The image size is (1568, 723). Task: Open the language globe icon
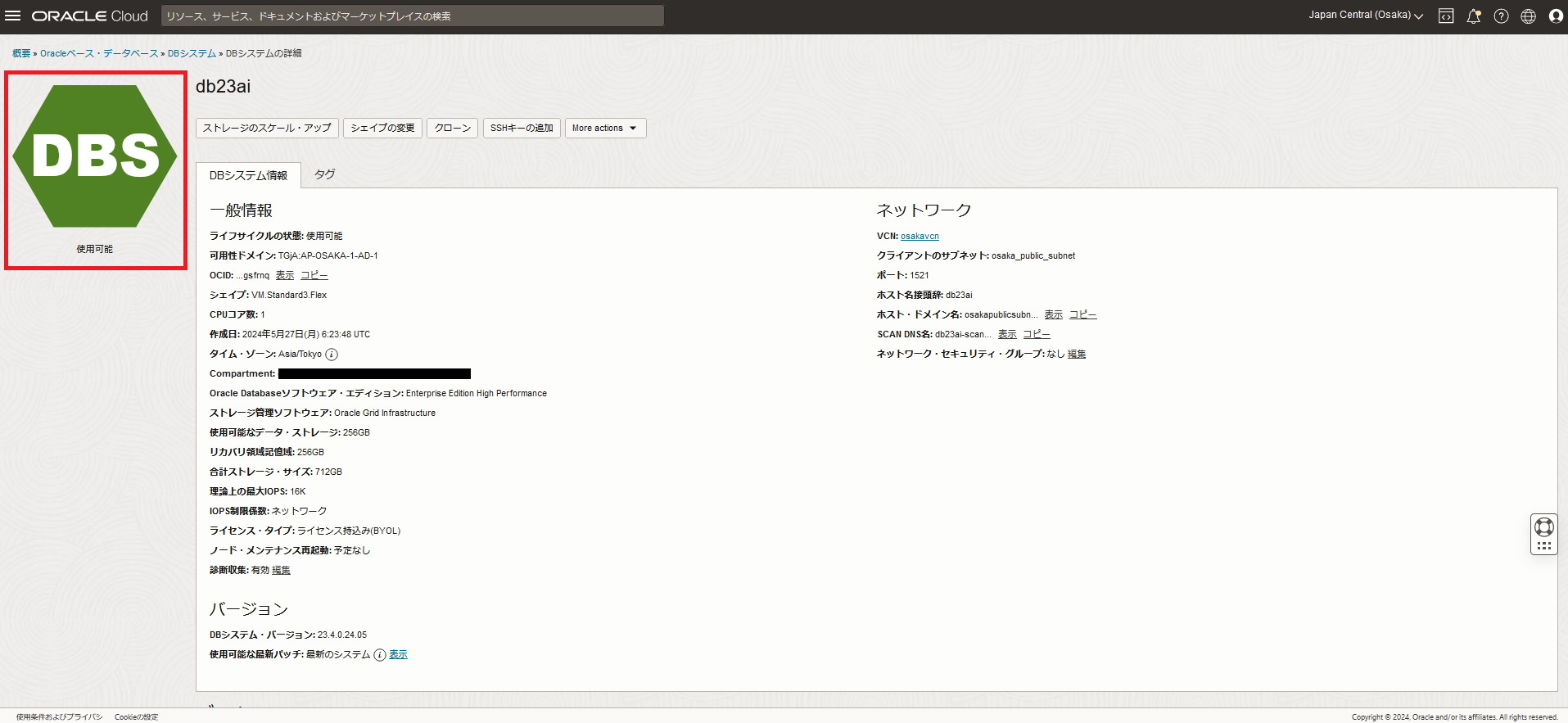click(x=1528, y=16)
